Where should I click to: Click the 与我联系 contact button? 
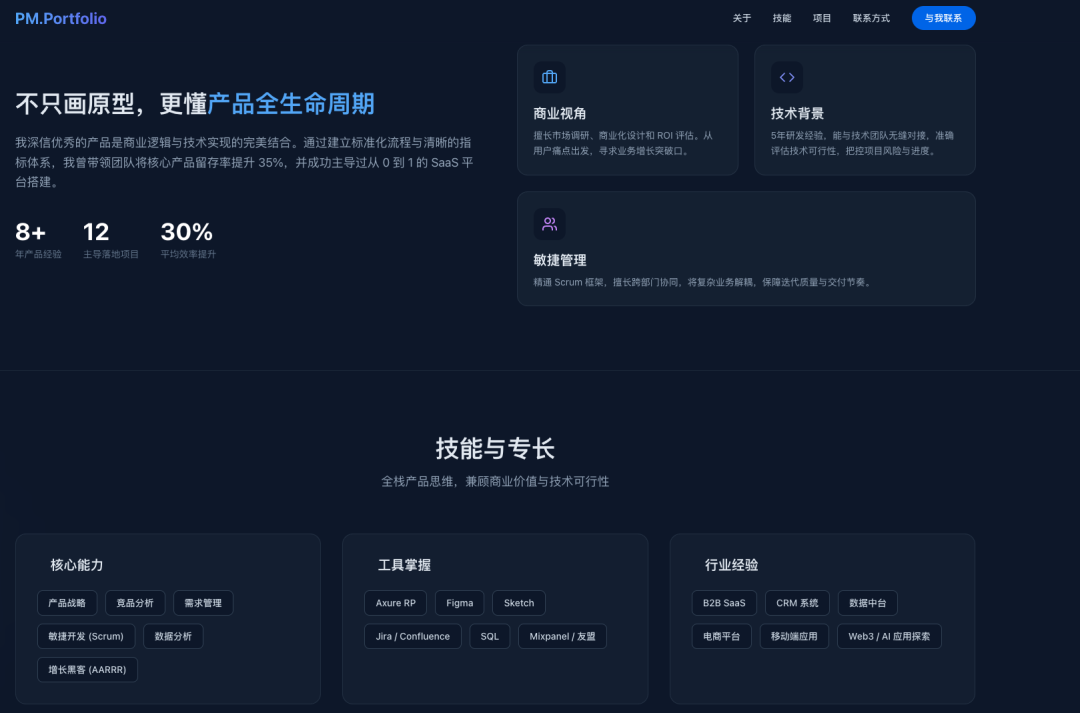pos(943,18)
